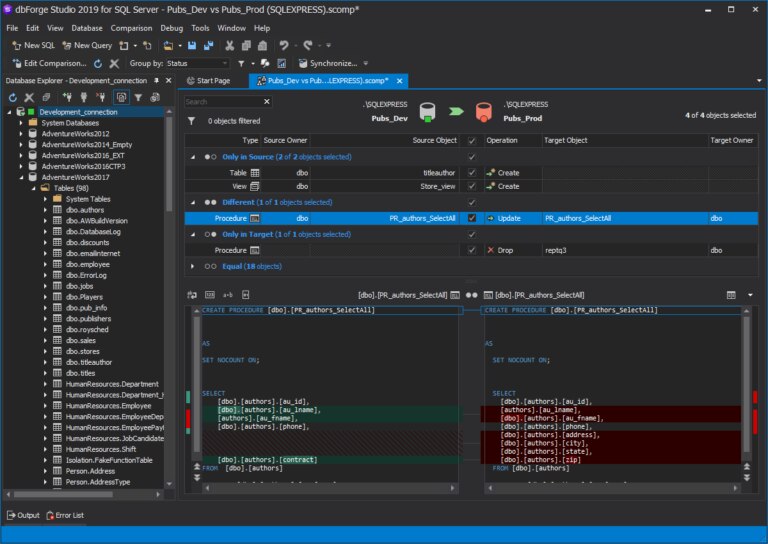
Task: Click the Cut scissors icon
Action: tap(229, 46)
